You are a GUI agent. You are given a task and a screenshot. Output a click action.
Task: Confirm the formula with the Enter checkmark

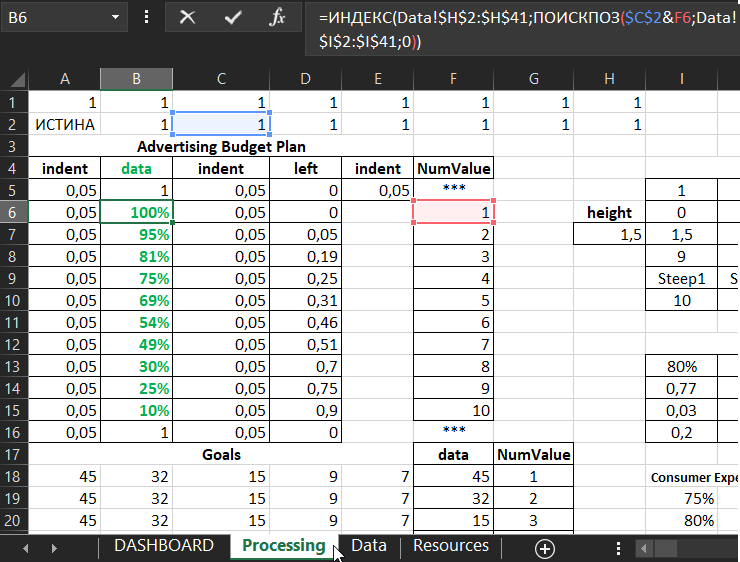[x=233, y=18]
